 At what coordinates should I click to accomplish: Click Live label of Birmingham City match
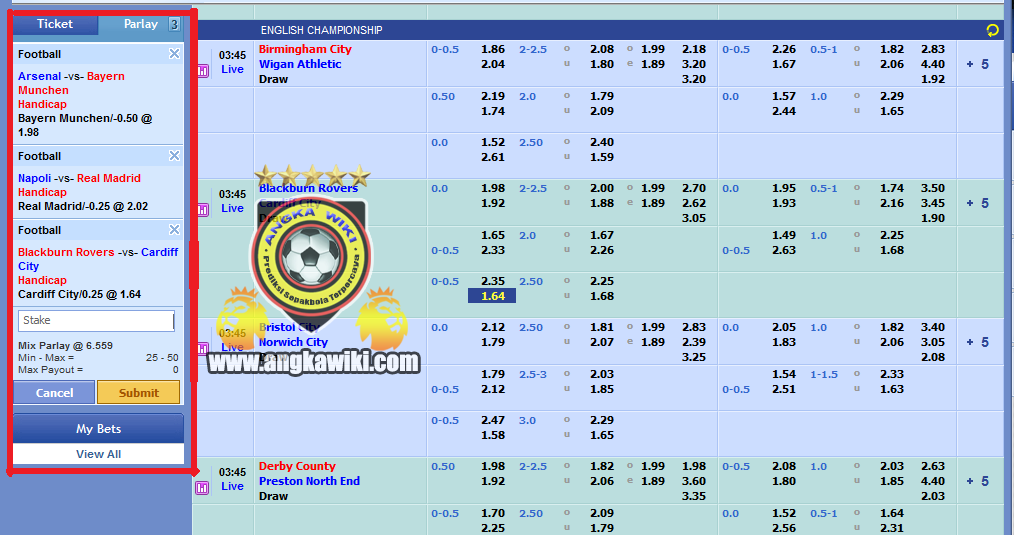tap(232, 69)
